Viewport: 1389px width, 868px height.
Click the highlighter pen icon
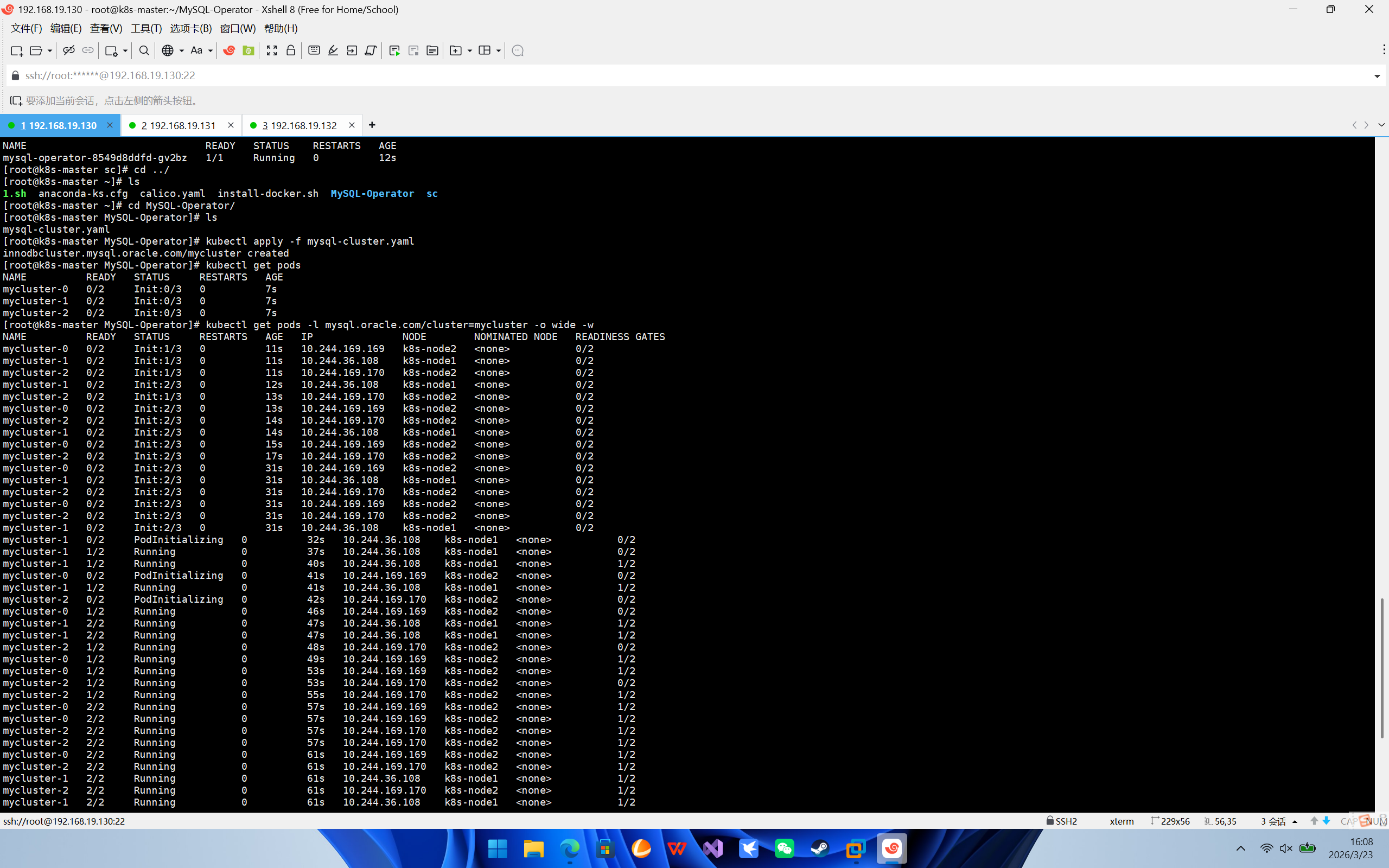pos(333,50)
